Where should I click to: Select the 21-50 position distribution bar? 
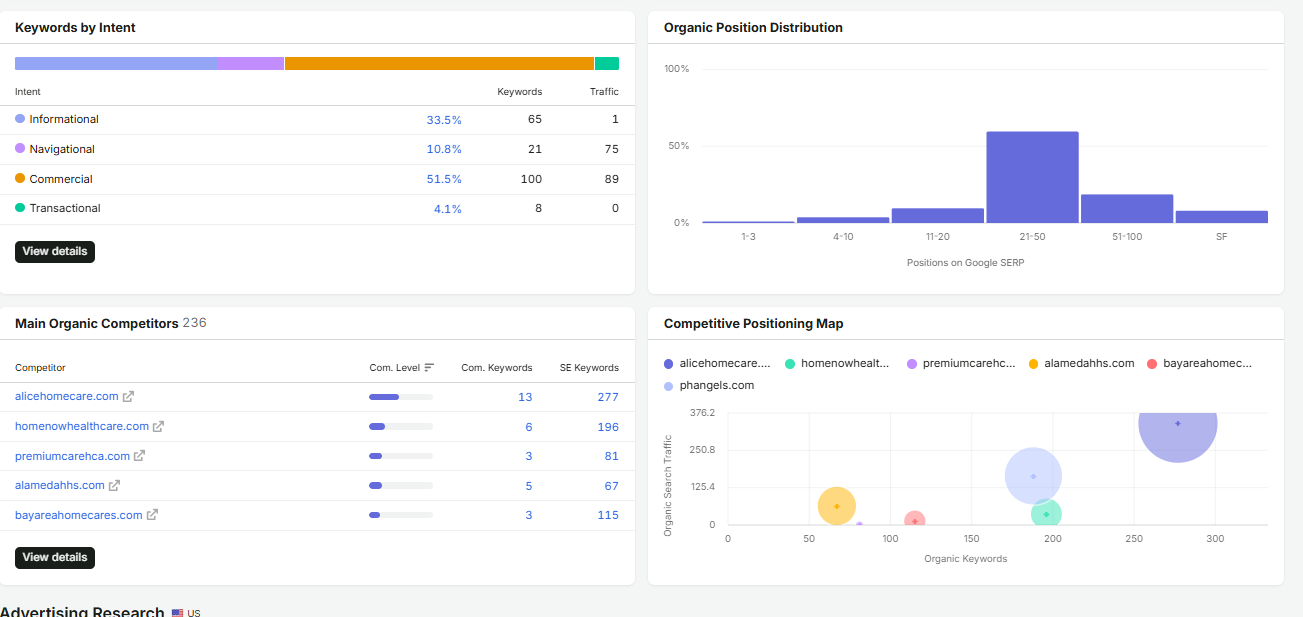pyautogui.click(x=1032, y=177)
